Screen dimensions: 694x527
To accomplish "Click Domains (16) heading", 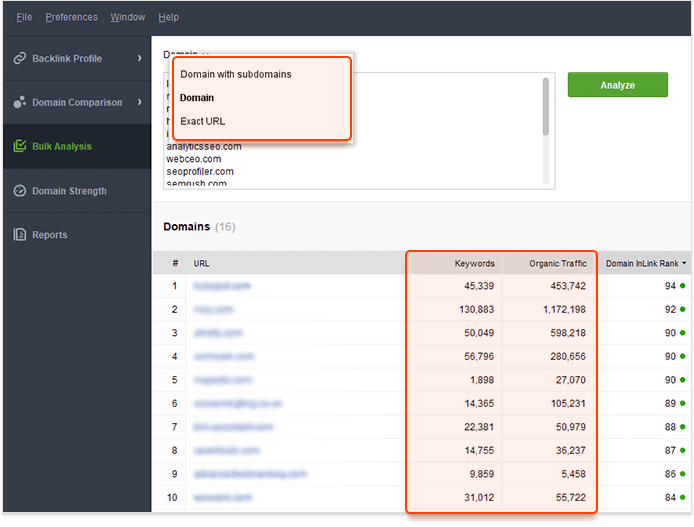I will pos(199,227).
